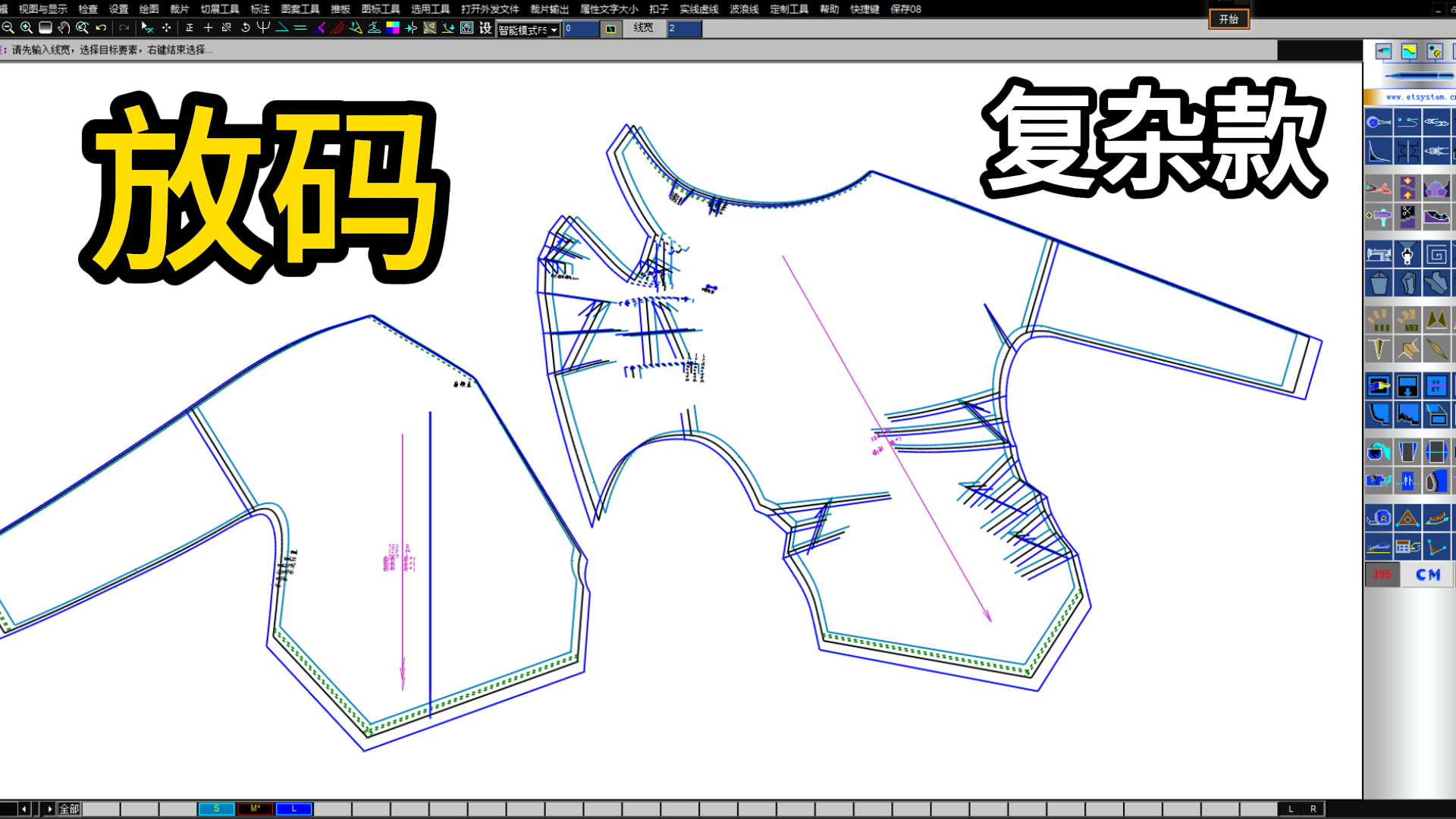
Task: Click the rainbow color palette icon on toolbar
Action: (x=391, y=29)
